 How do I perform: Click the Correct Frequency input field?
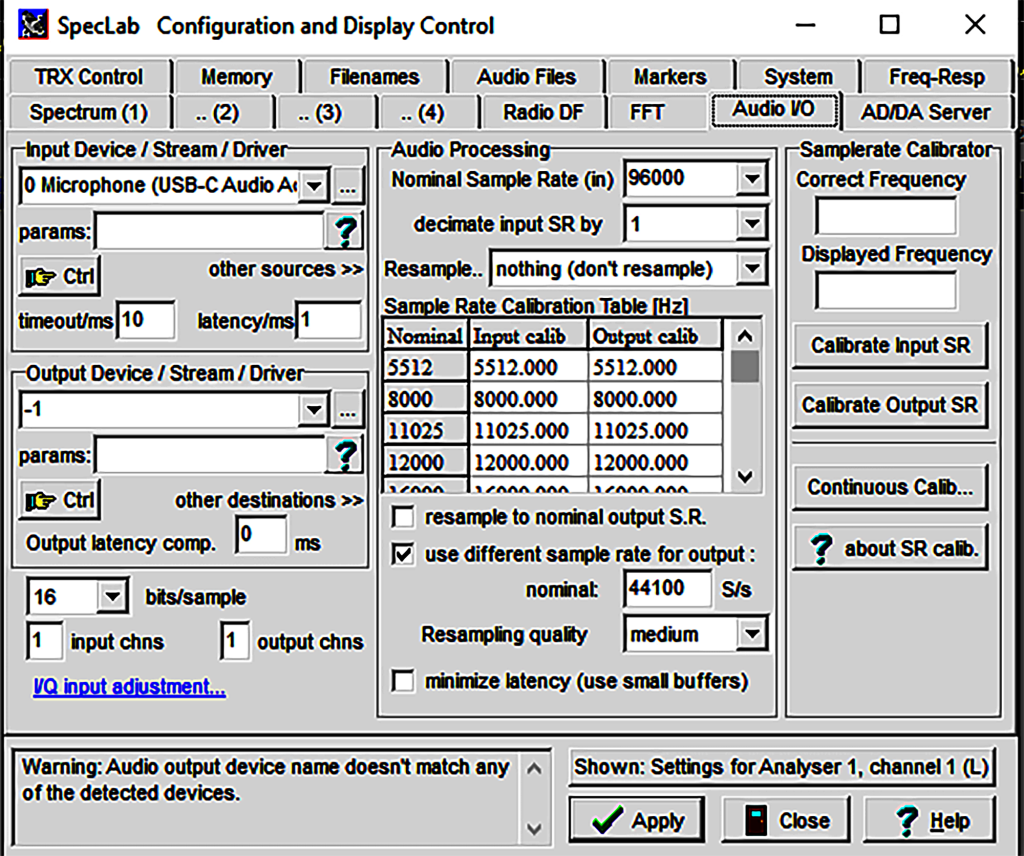[x=885, y=217]
